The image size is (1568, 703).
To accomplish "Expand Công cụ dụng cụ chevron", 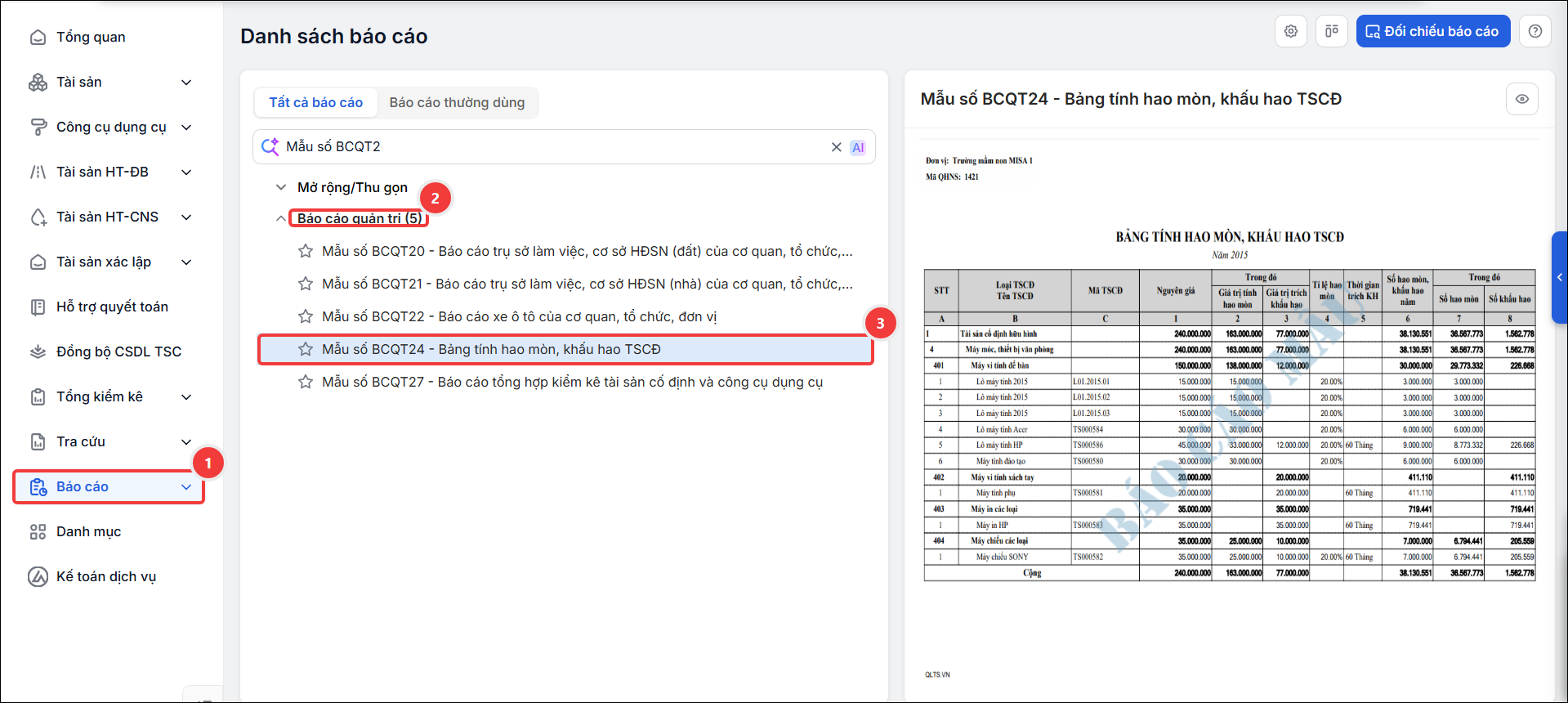I will [x=186, y=127].
